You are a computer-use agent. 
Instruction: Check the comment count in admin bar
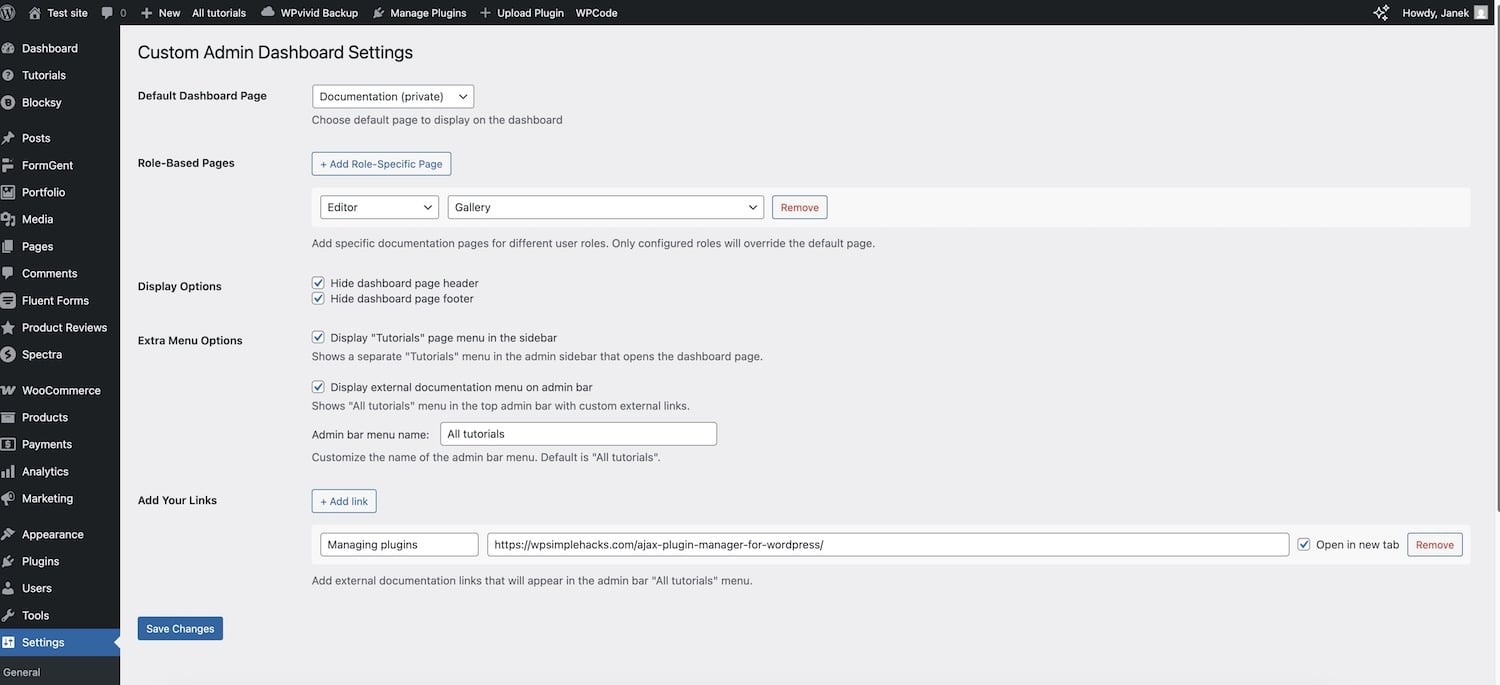tap(110, 10)
